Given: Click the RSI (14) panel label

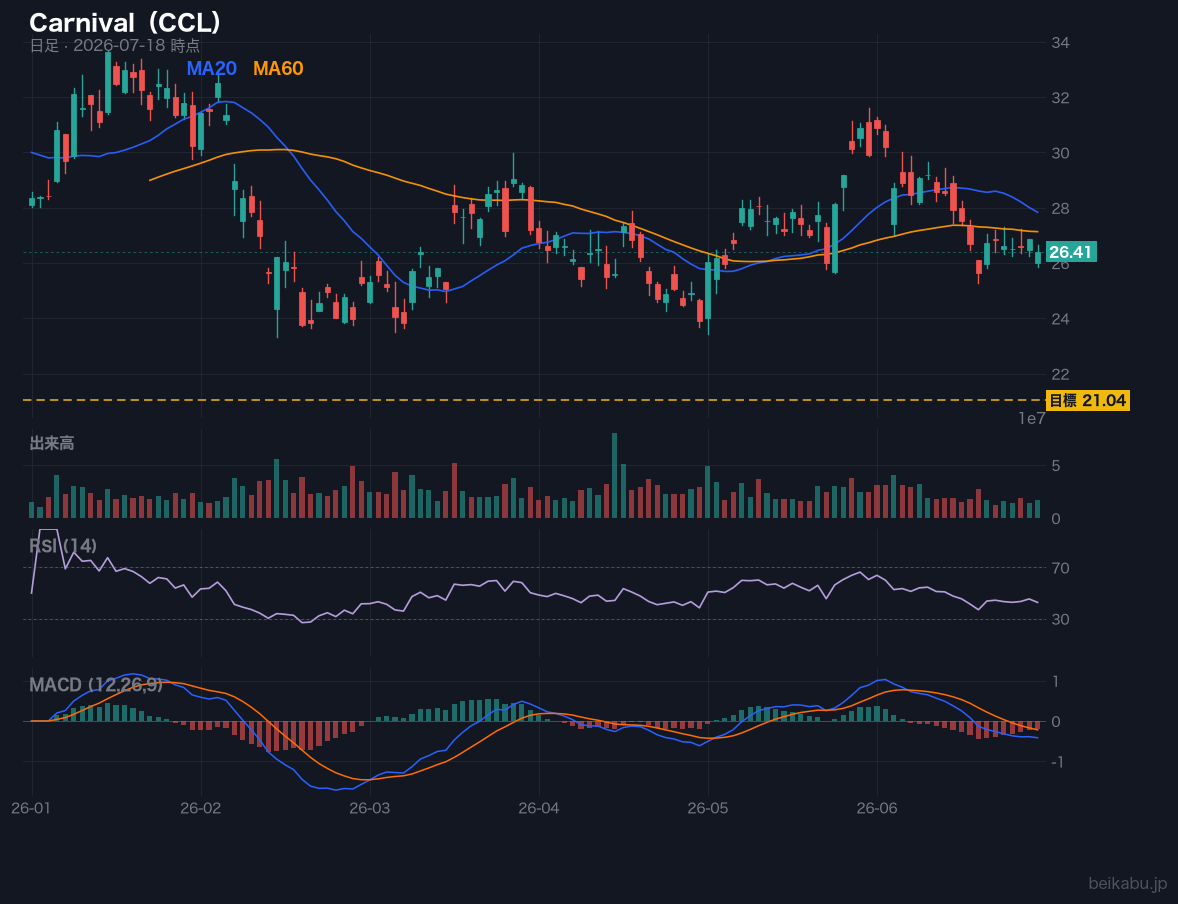Looking at the screenshot, I should point(63,546).
